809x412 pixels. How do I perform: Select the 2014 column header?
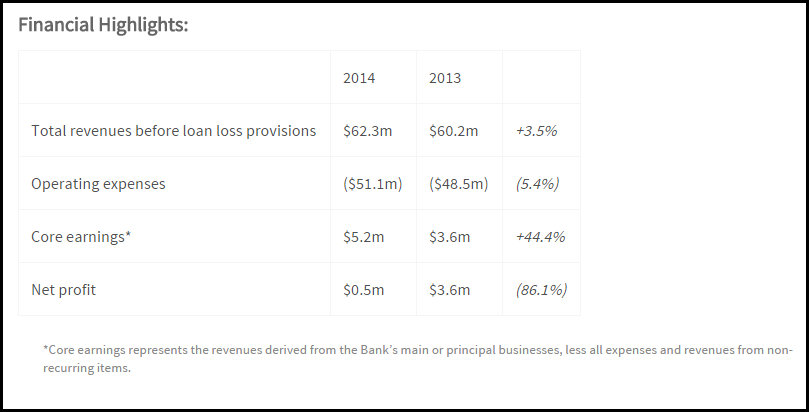click(x=359, y=78)
